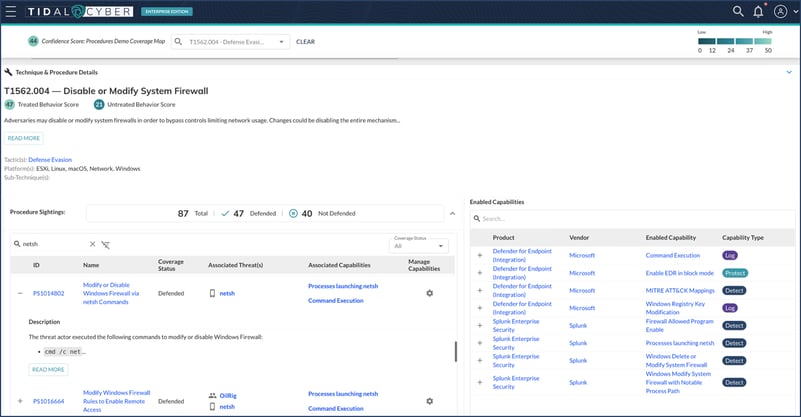
Task: Click Detect badge in Splunk Processes launching netsh row
Action: click(734, 343)
